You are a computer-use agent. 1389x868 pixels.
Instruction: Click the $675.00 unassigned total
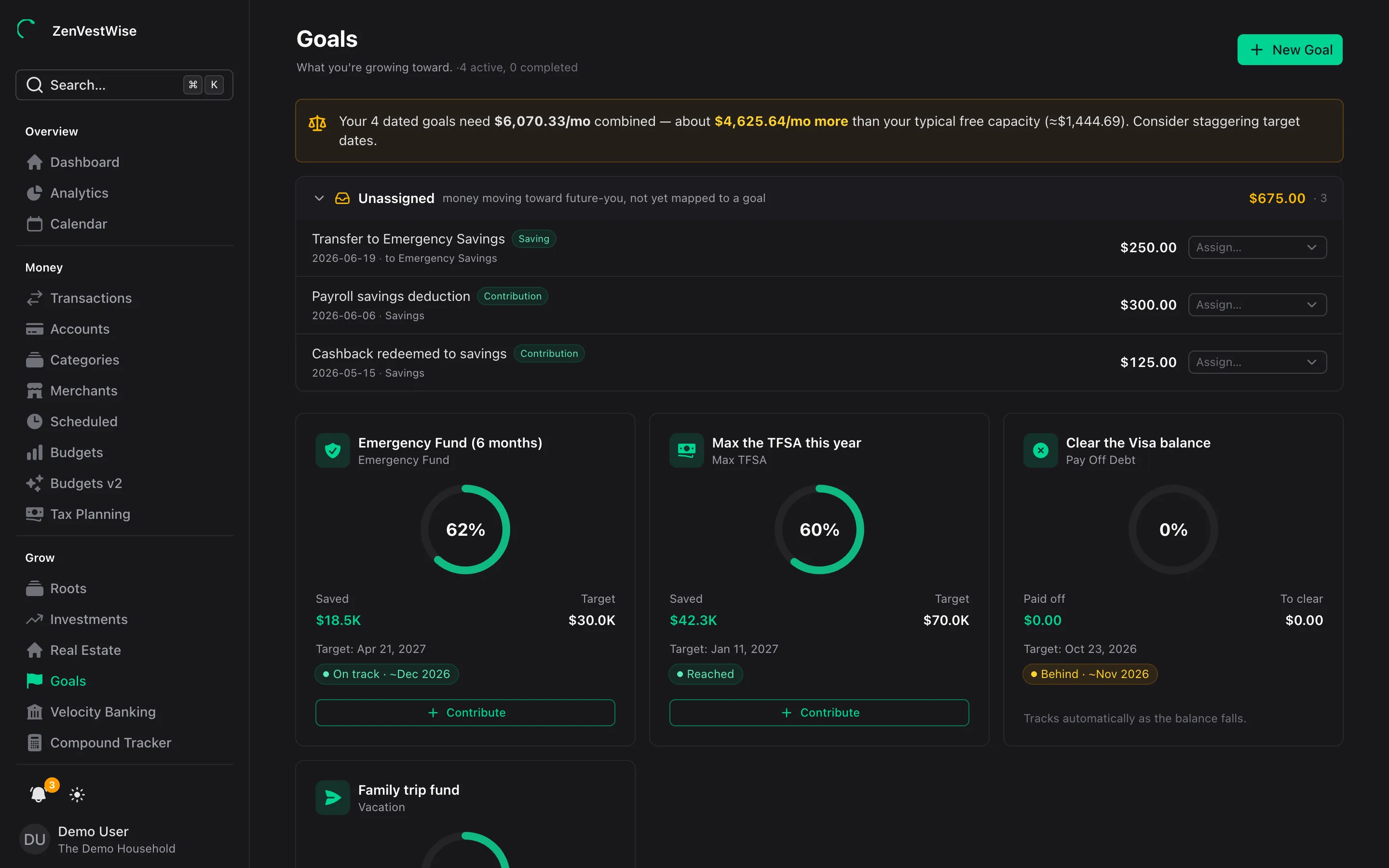[x=1277, y=198]
